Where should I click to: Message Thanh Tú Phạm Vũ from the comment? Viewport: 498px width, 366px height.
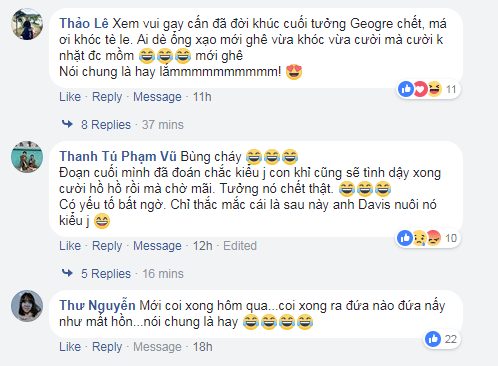pos(157,246)
